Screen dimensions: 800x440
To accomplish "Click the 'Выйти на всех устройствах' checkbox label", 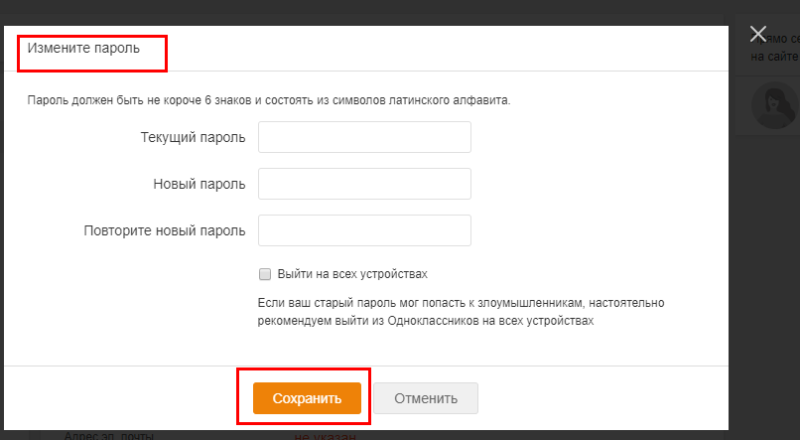I will click(x=352, y=274).
